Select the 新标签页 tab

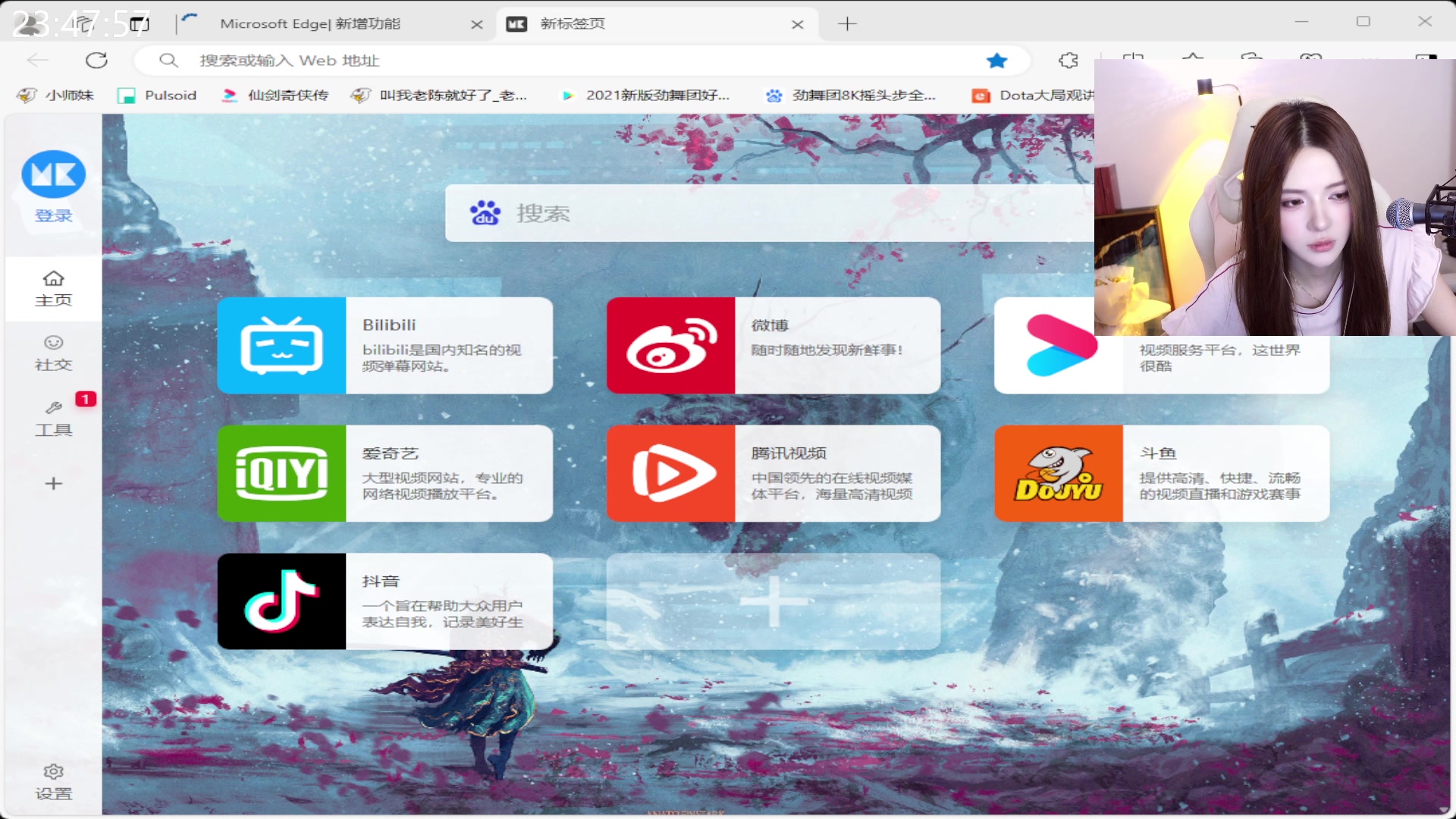pyautogui.click(x=573, y=24)
